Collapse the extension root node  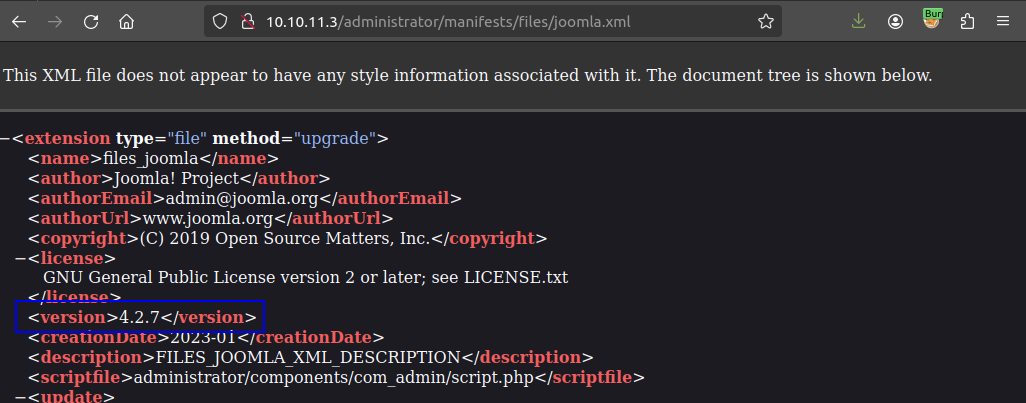(6, 138)
